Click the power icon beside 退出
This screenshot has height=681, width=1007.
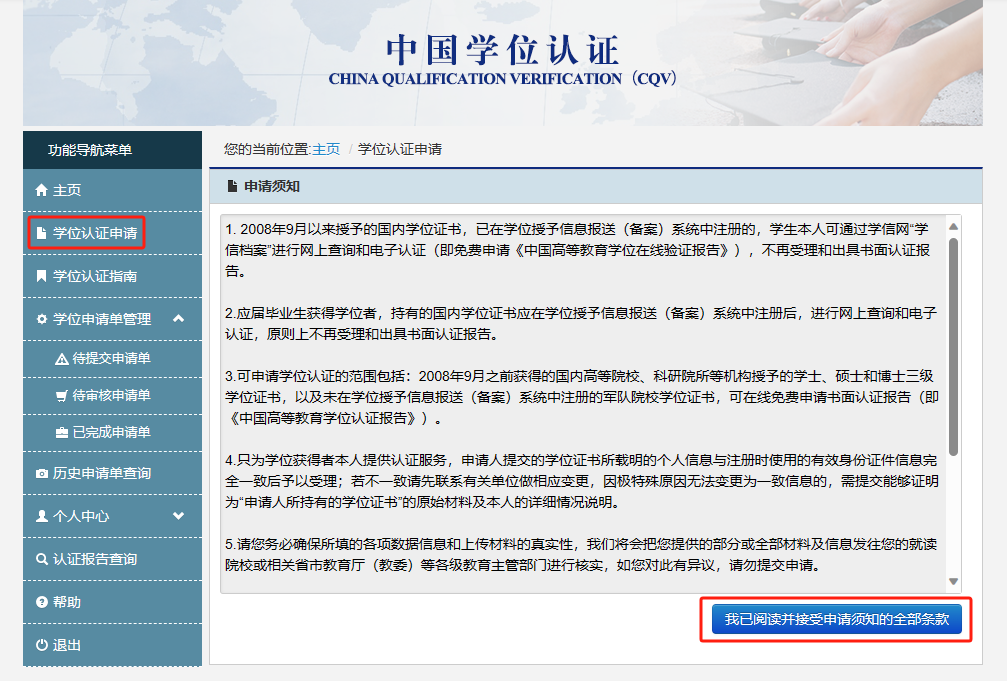(41, 645)
